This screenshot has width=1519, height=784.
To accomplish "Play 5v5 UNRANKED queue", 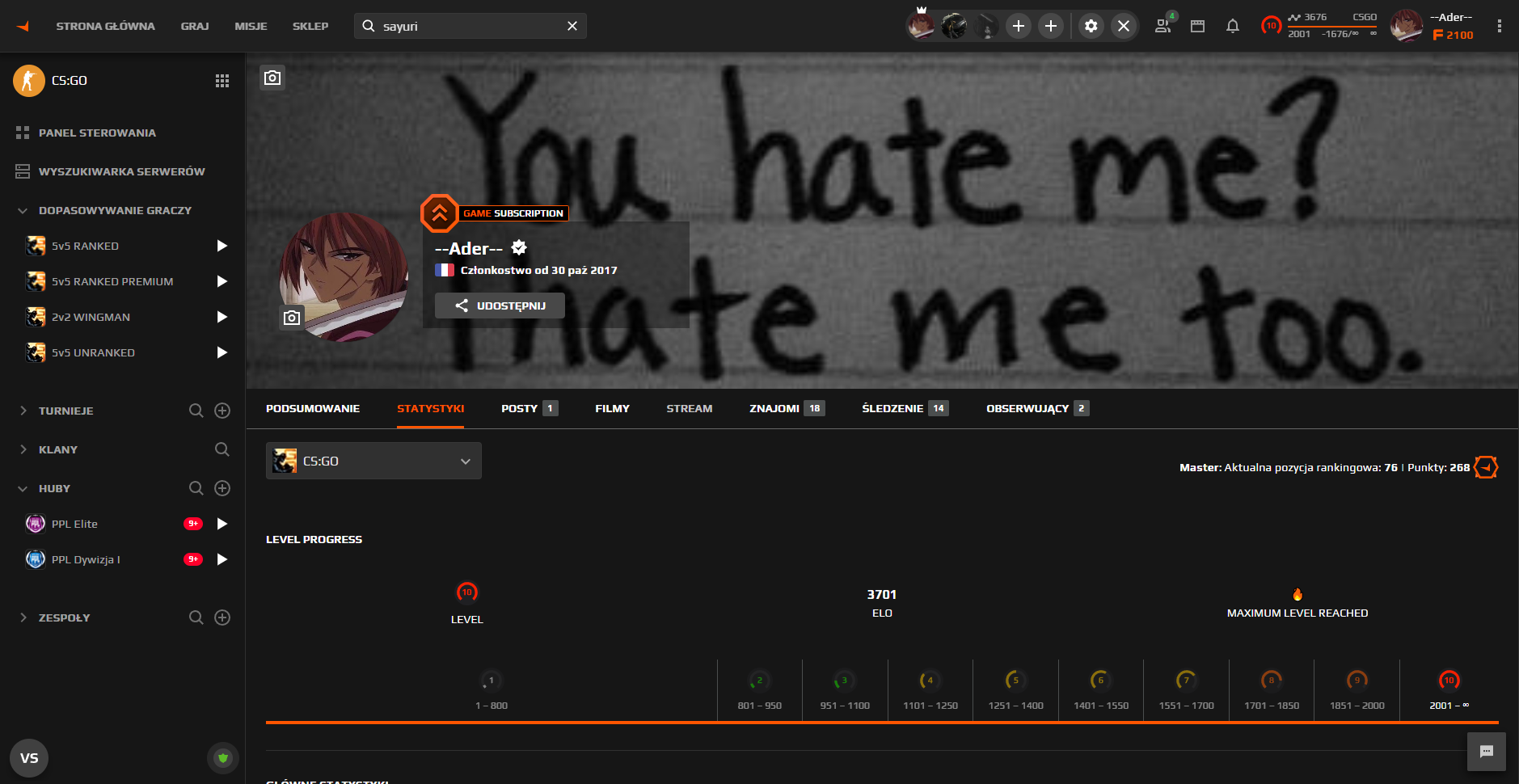I will (222, 352).
